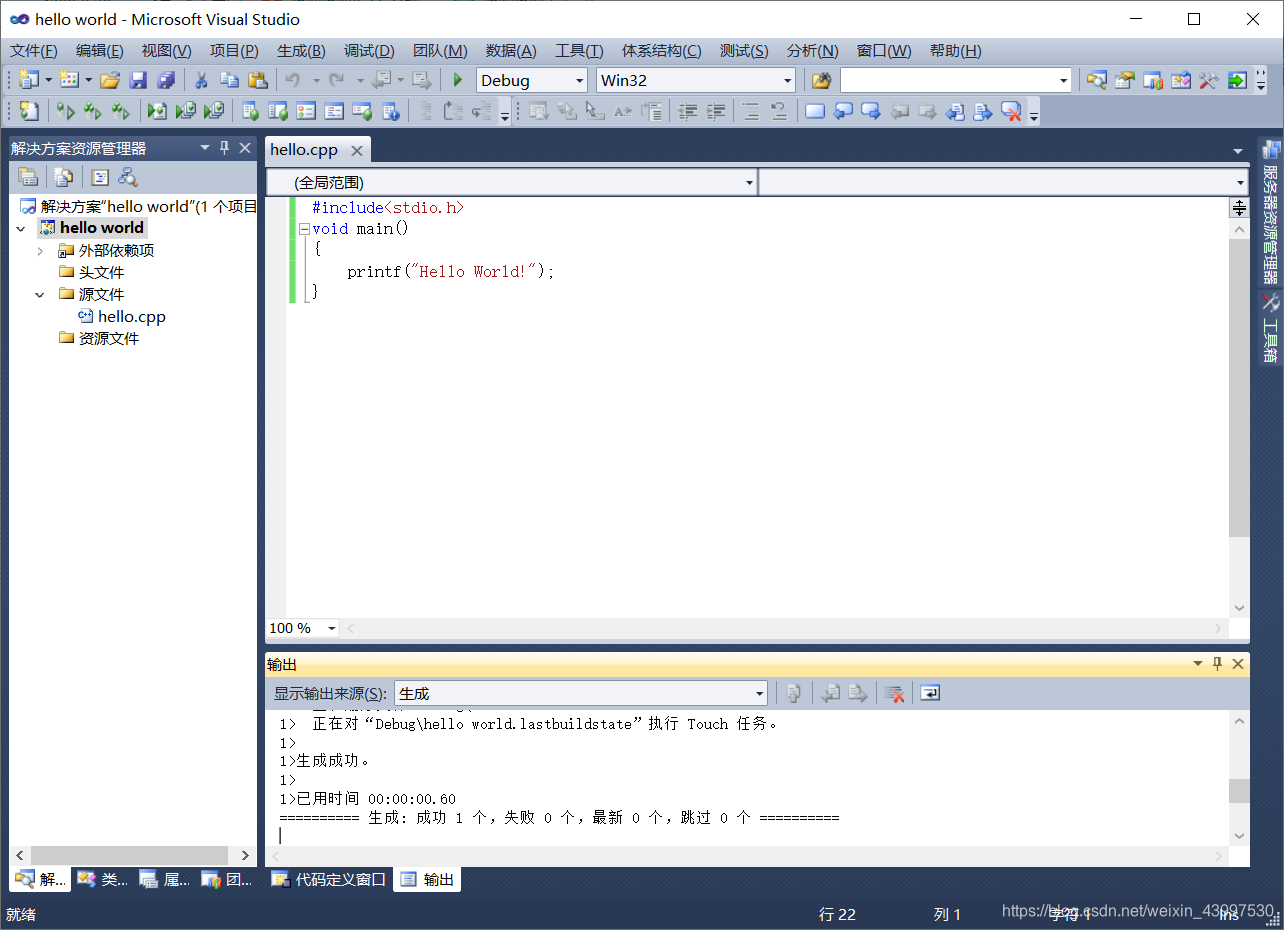Click the Clear All icon in Output panel
This screenshot has height=930, width=1284.
tap(895, 693)
